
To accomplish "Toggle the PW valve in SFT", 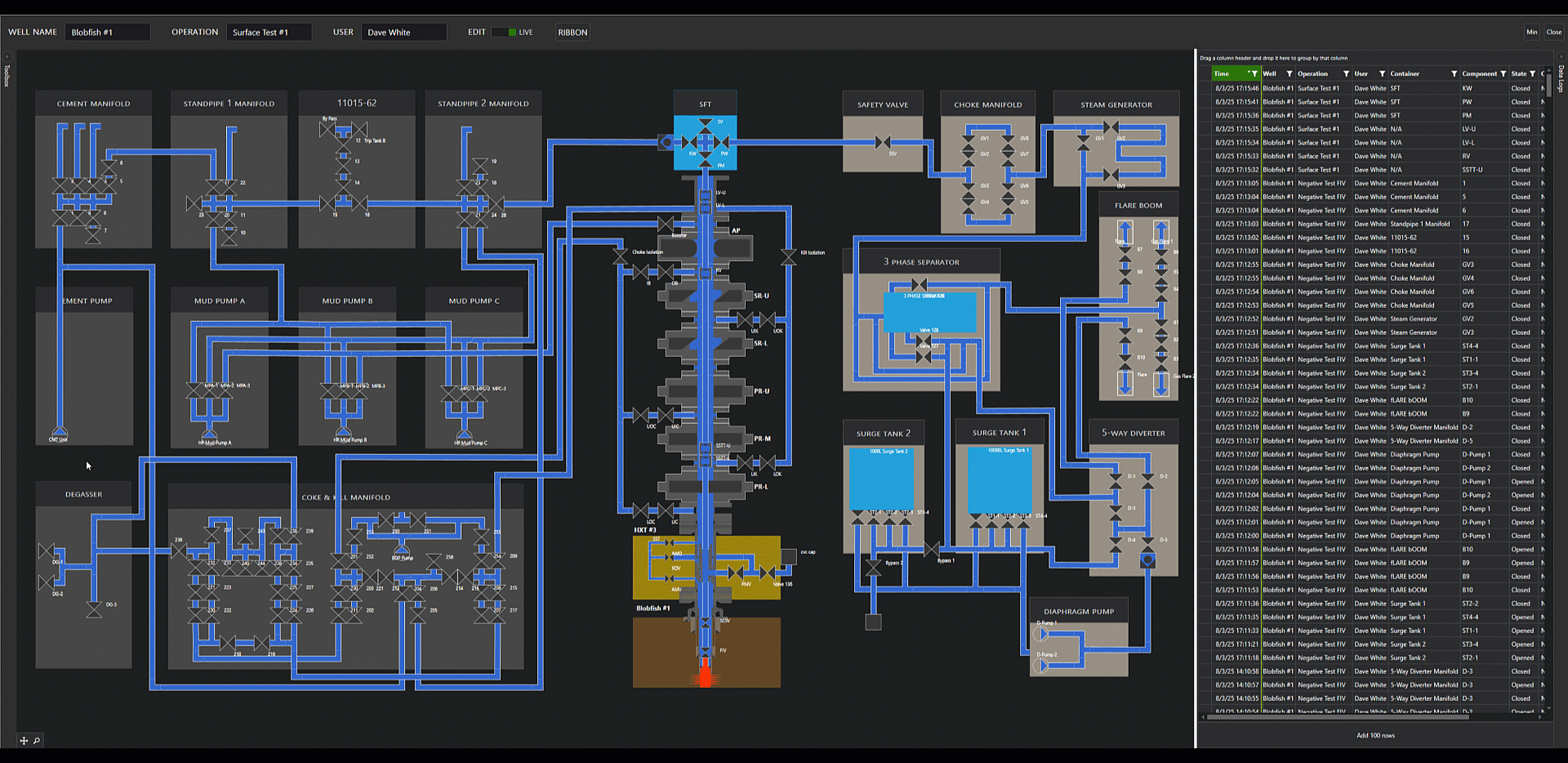I will [721, 143].
